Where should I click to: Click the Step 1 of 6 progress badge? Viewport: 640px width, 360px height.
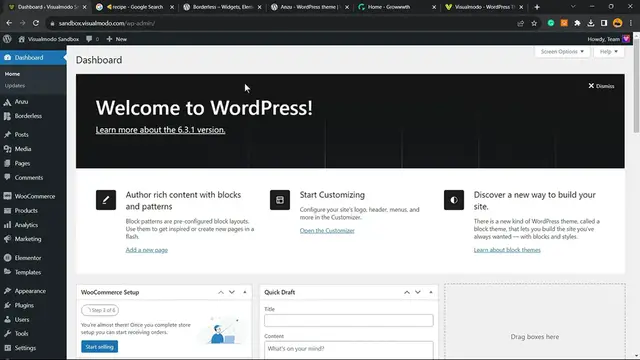coord(100,310)
